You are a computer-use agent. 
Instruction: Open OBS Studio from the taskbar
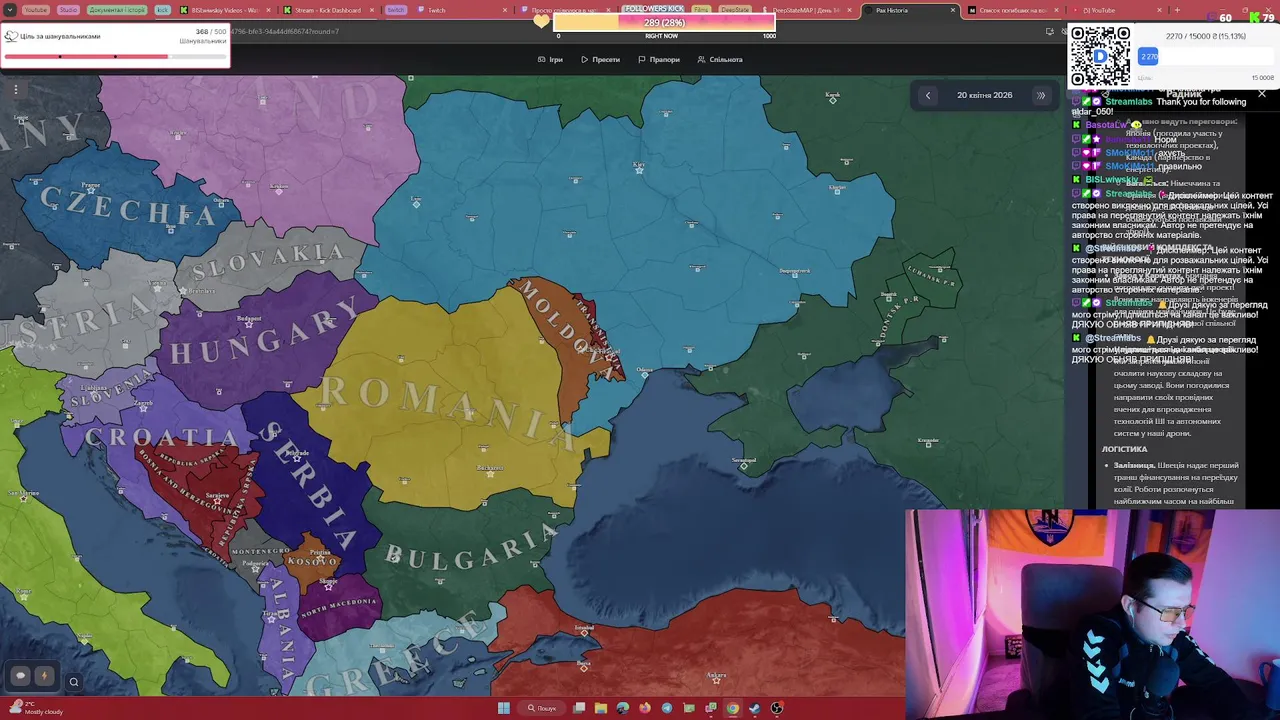pyautogui.click(x=777, y=708)
